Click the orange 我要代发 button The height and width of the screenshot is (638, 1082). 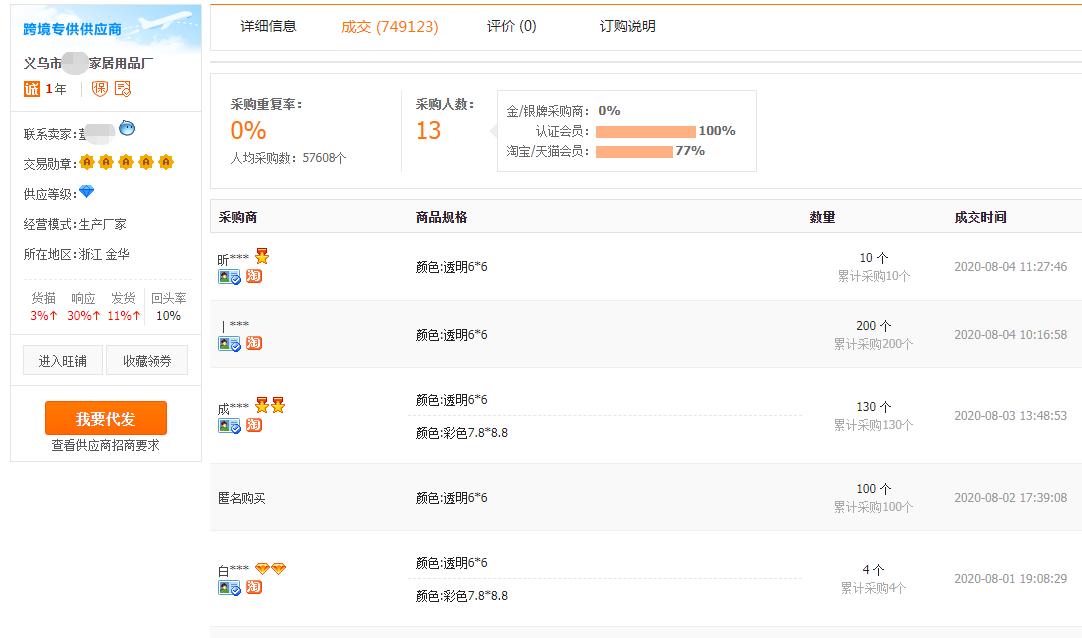[104, 417]
